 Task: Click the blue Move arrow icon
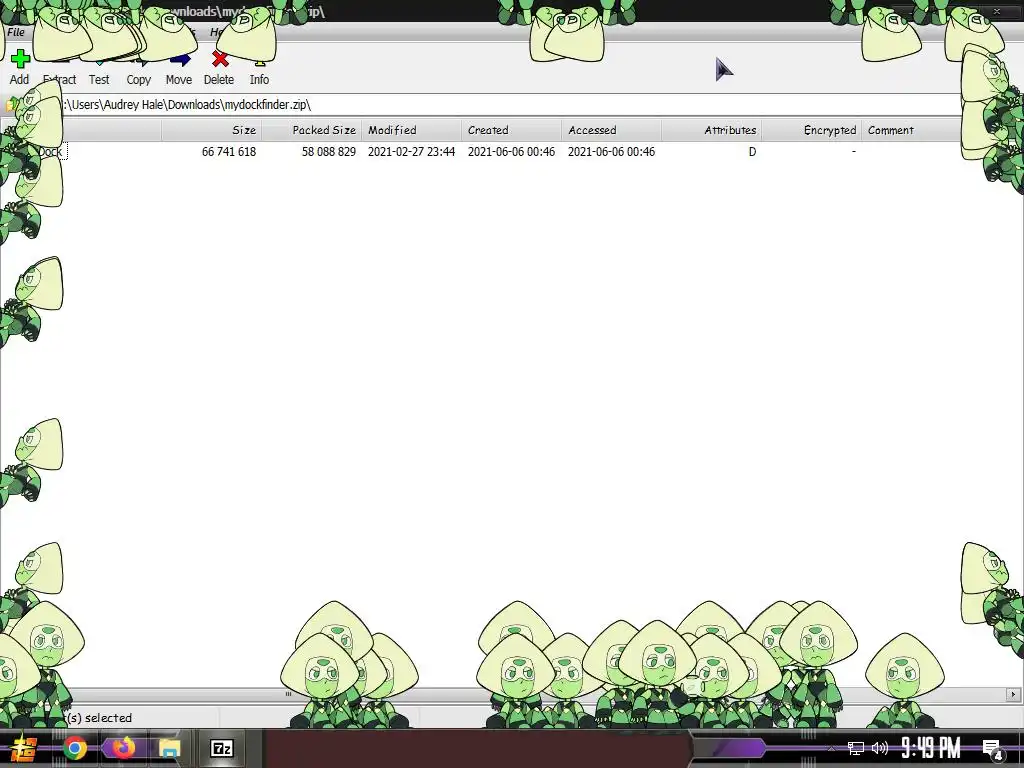point(180,60)
